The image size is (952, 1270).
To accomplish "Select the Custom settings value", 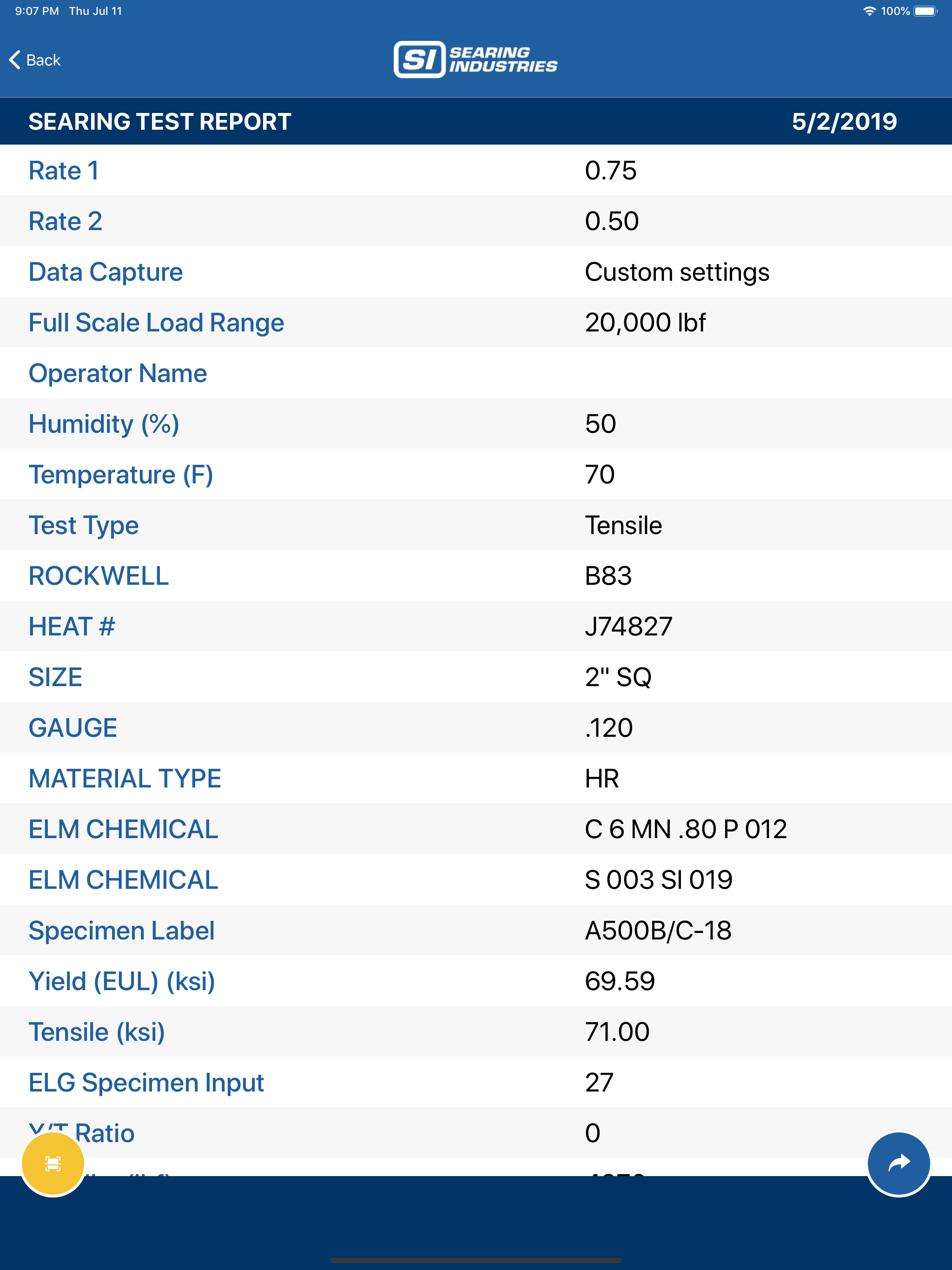I will coord(677,272).
